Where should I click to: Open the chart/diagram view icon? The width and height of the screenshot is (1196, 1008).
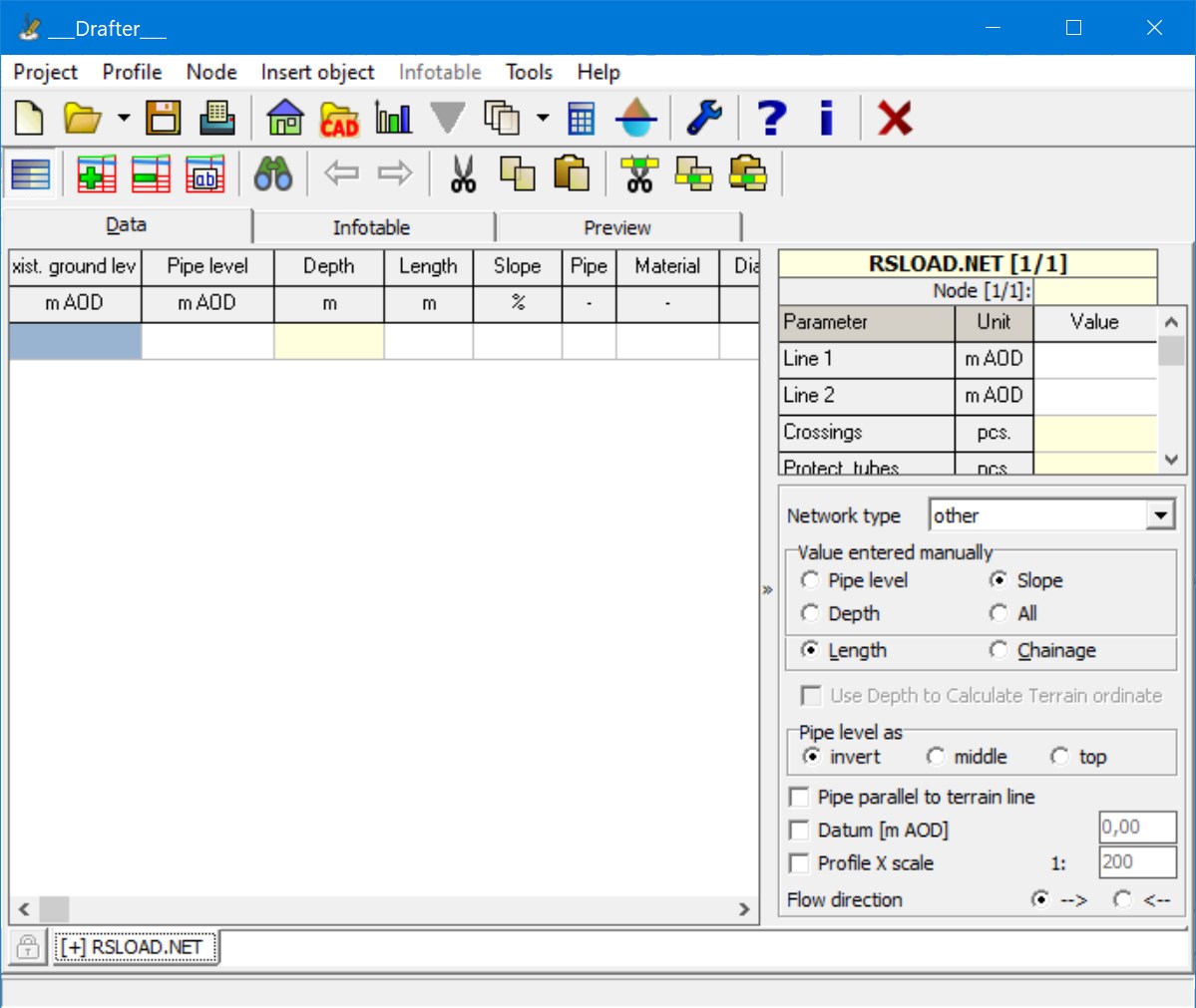point(392,119)
